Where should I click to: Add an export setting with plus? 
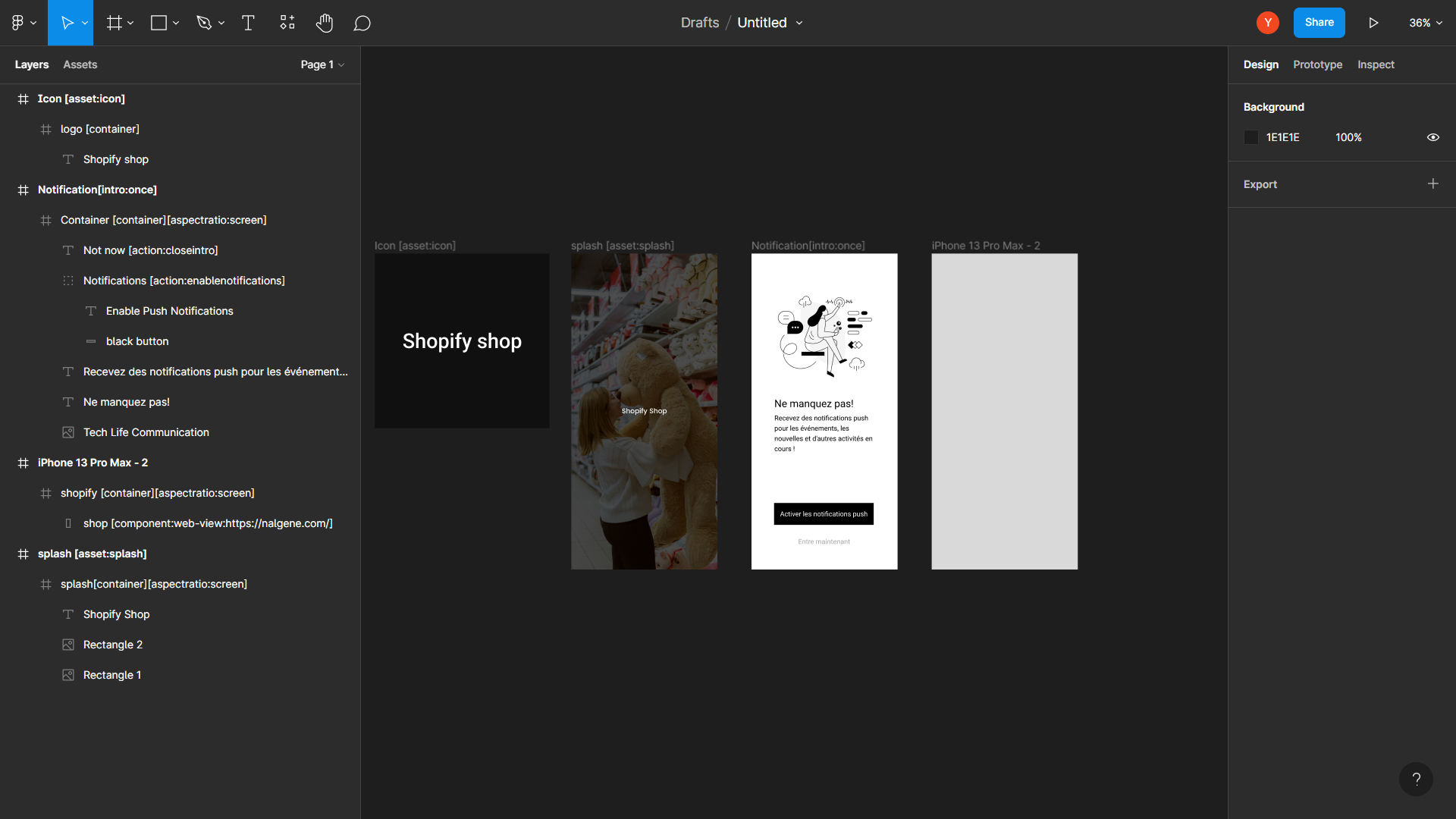point(1432,184)
